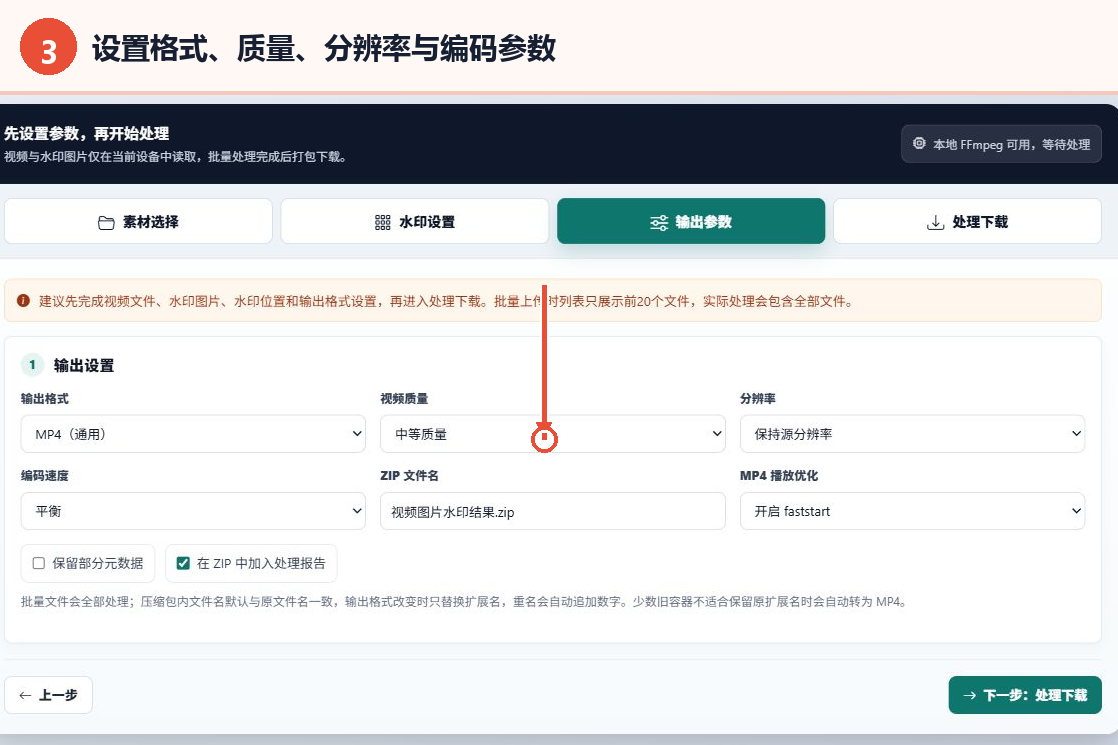Open the MP4 播放优化 faststart dropdown
The width and height of the screenshot is (1118, 745).
click(913, 510)
